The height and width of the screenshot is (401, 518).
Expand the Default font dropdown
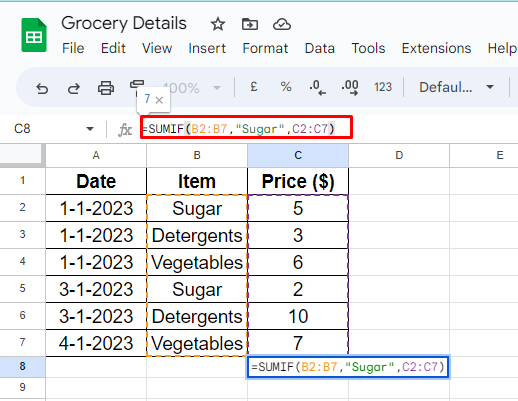tap(456, 87)
